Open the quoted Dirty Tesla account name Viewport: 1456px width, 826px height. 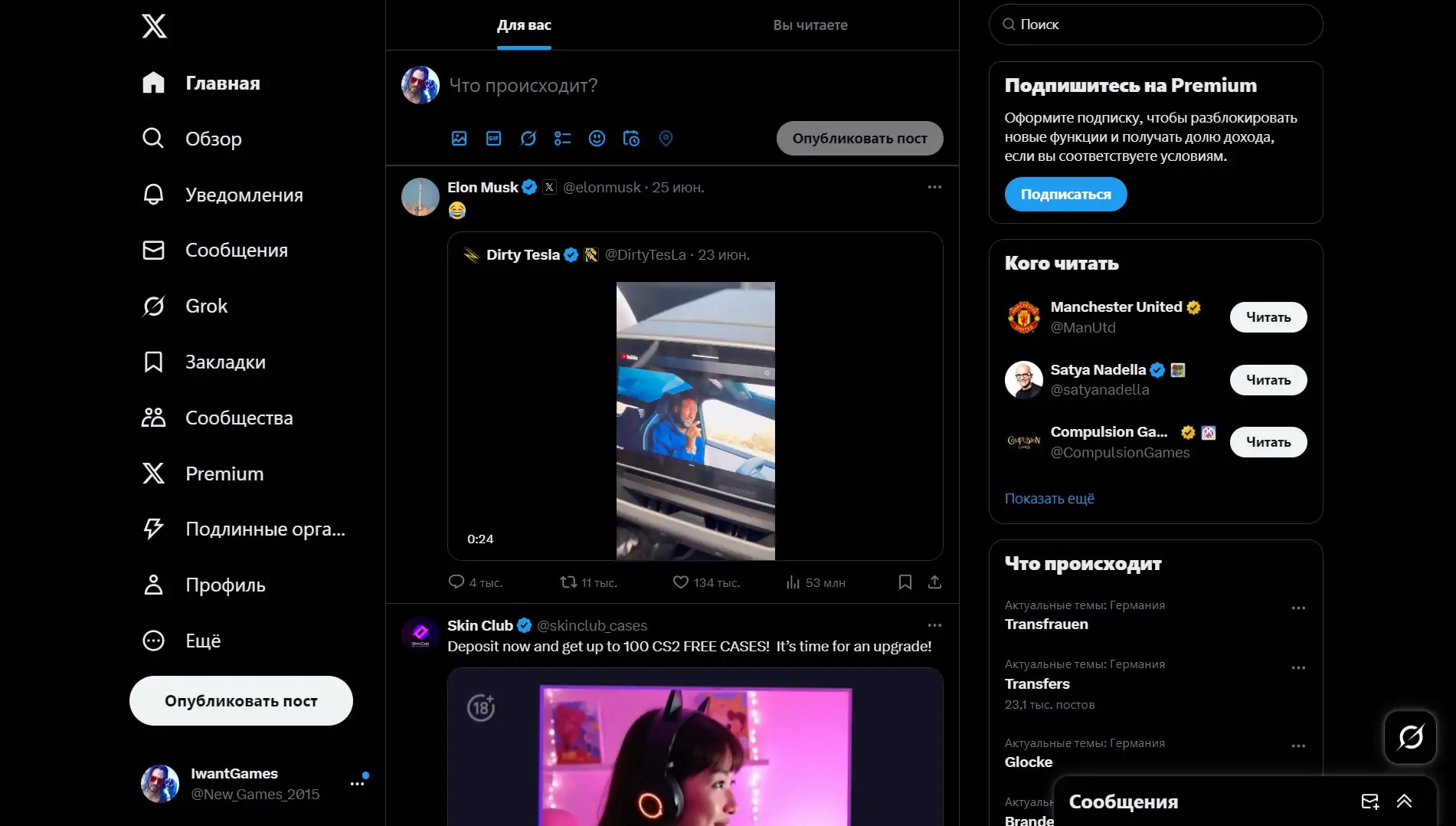click(523, 255)
